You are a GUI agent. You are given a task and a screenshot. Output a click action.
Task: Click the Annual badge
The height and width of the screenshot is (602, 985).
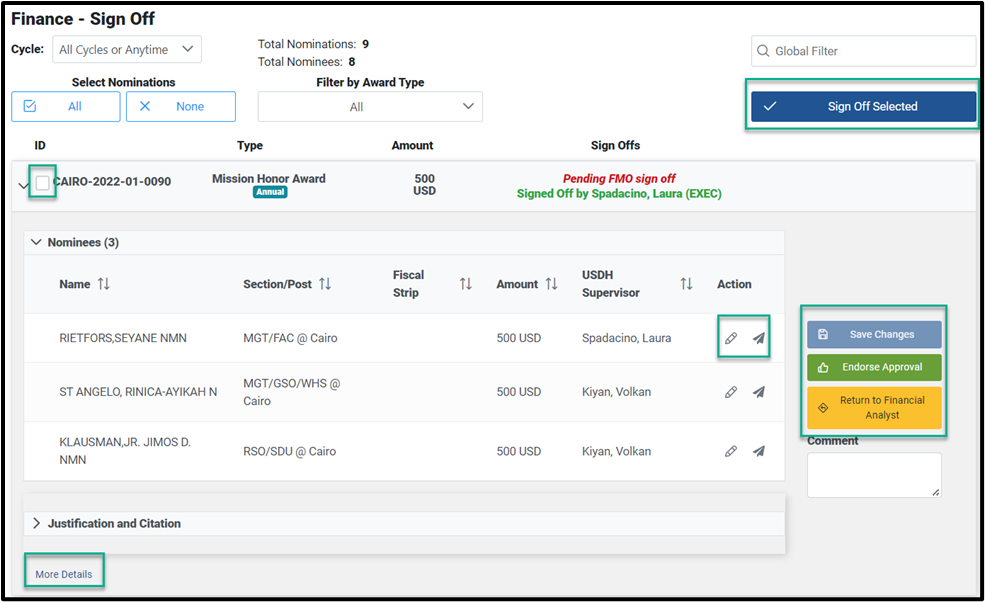pyautogui.click(x=270, y=192)
